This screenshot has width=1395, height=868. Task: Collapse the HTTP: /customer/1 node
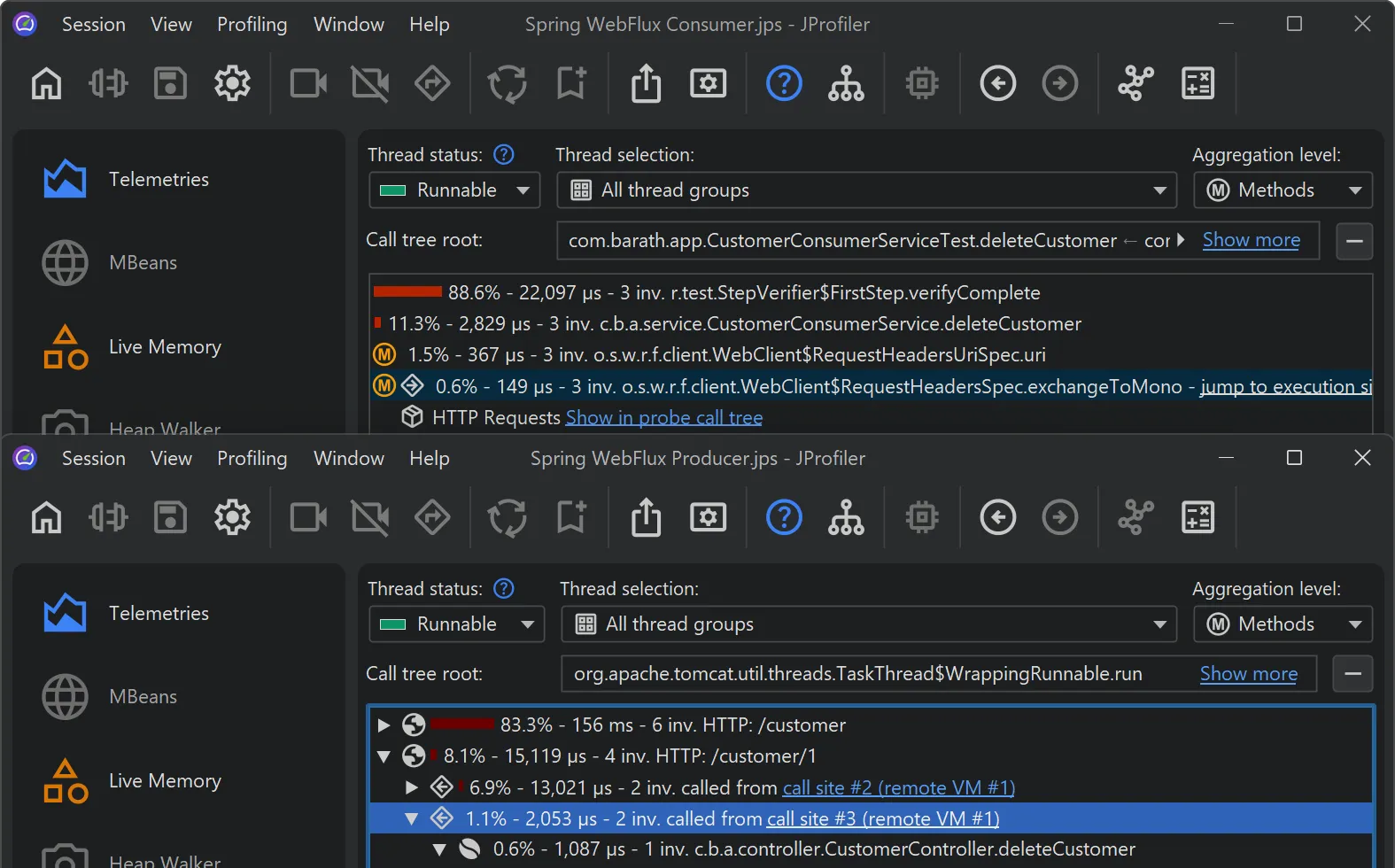[384, 756]
